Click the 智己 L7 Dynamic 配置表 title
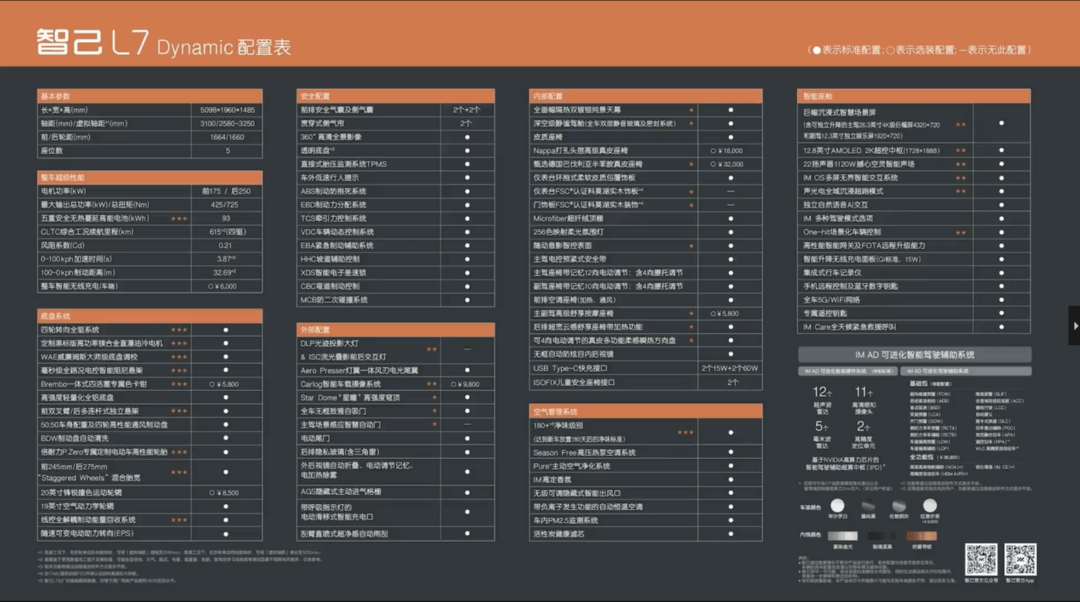This screenshot has height=602, width=1080. (164, 43)
